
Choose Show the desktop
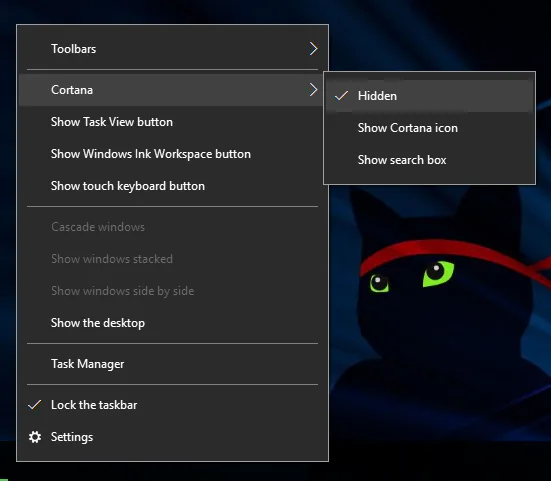pyautogui.click(x=173, y=323)
